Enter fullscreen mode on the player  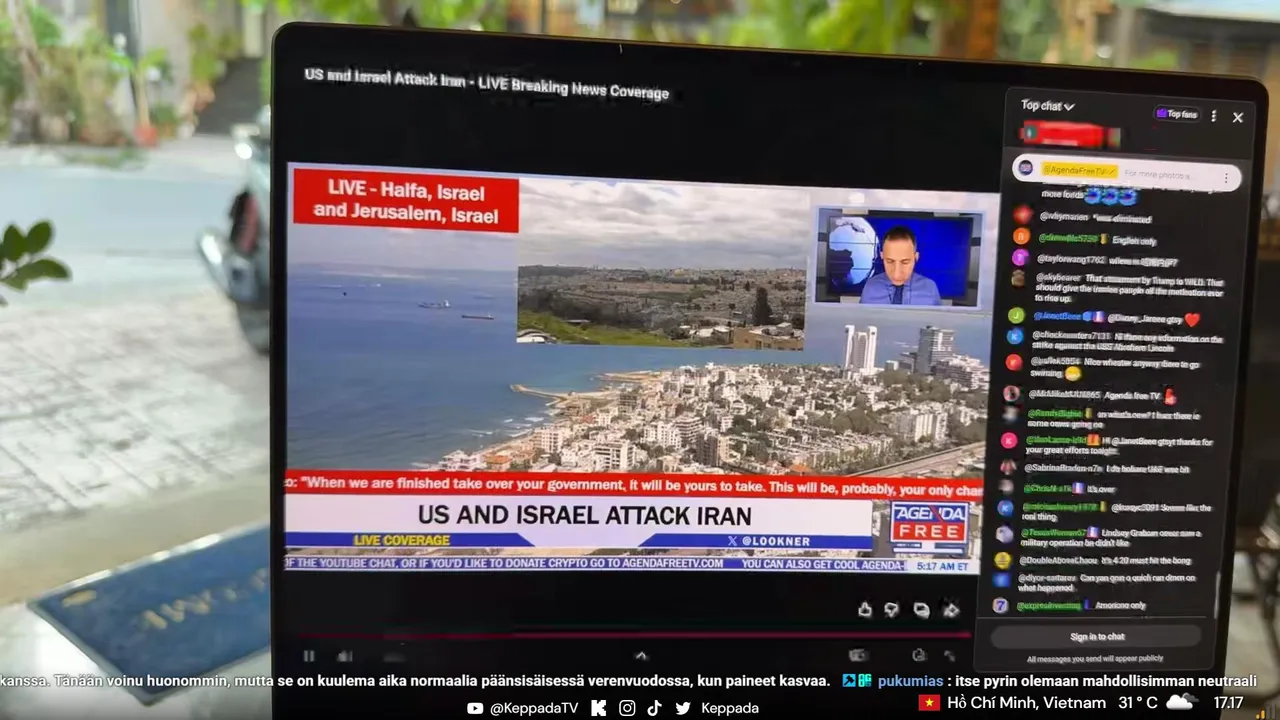(950, 656)
